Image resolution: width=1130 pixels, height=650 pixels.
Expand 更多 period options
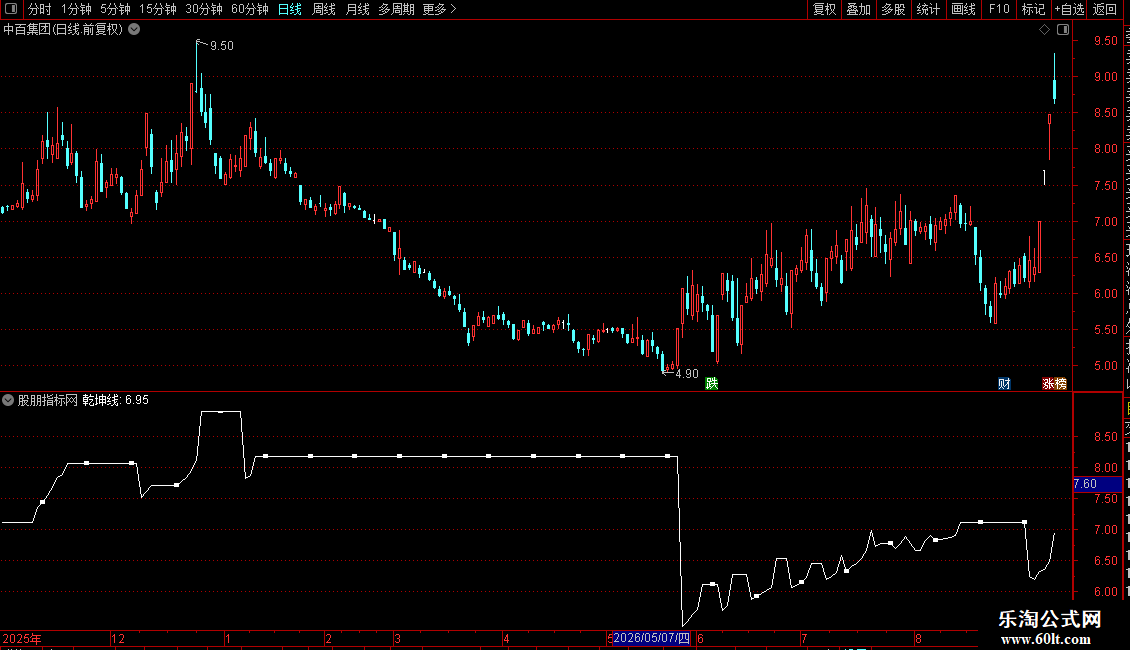[x=440, y=9]
